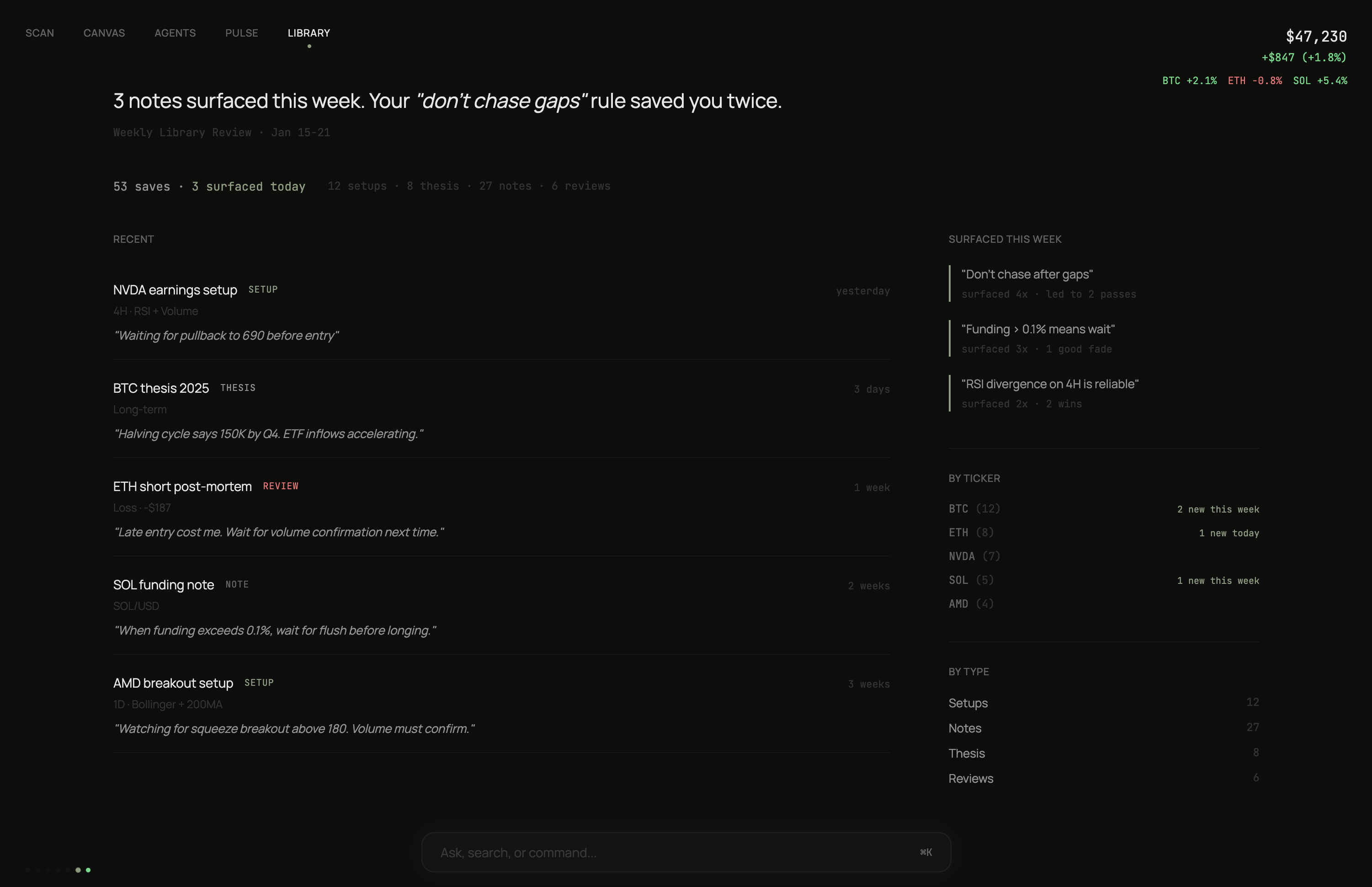Click the ETH -0.8% ticker

pyautogui.click(x=1255, y=80)
